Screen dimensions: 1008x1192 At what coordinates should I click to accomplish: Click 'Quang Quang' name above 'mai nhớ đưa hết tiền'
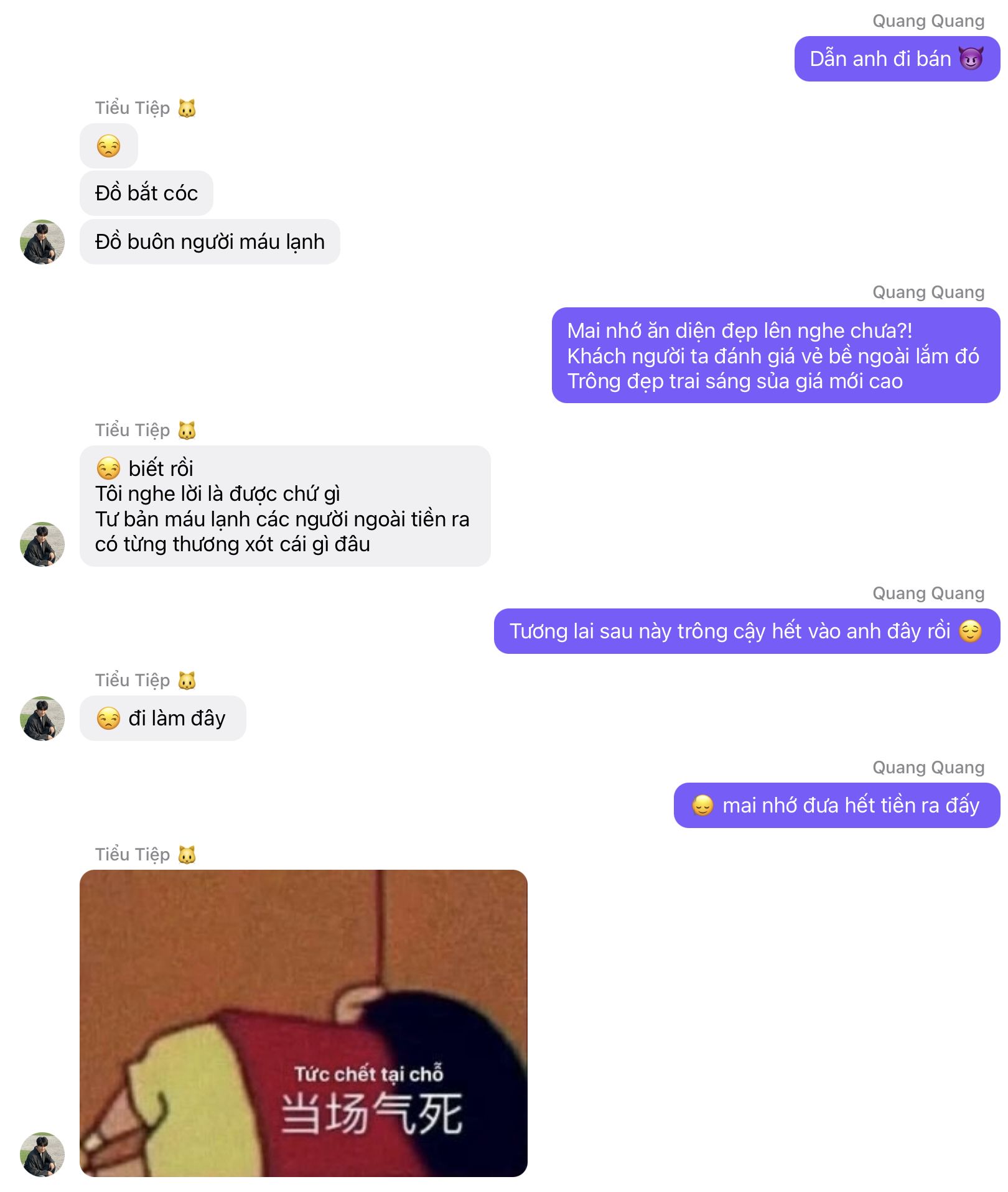(928, 767)
